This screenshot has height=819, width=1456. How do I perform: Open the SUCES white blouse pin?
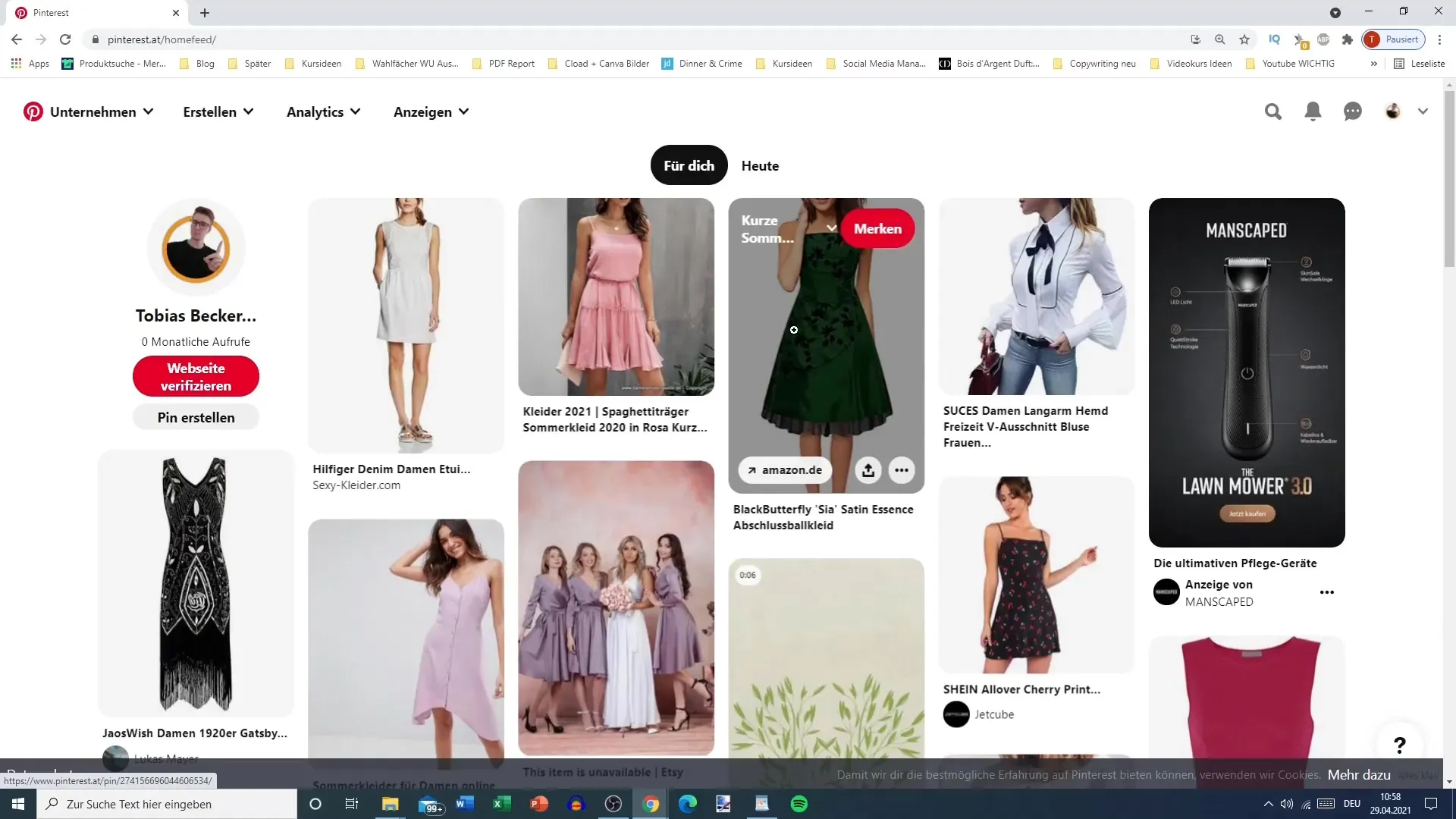click(1037, 297)
